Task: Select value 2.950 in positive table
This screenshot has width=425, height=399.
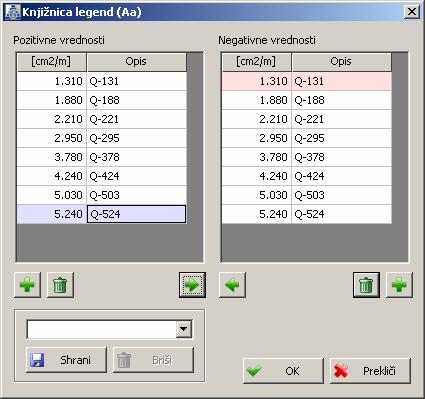Action: pyautogui.click(x=52, y=138)
